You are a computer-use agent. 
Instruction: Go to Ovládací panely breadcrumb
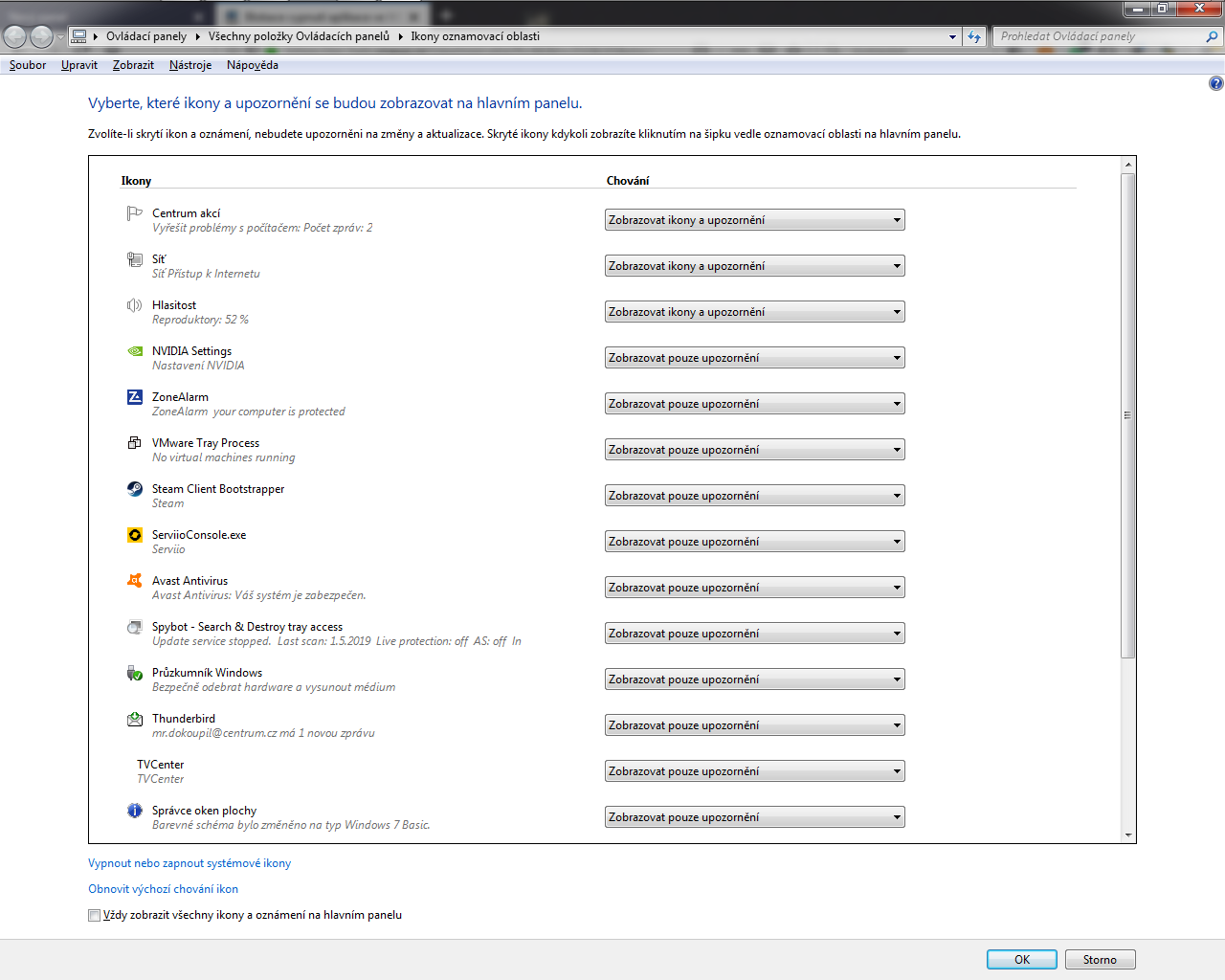point(146,36)
